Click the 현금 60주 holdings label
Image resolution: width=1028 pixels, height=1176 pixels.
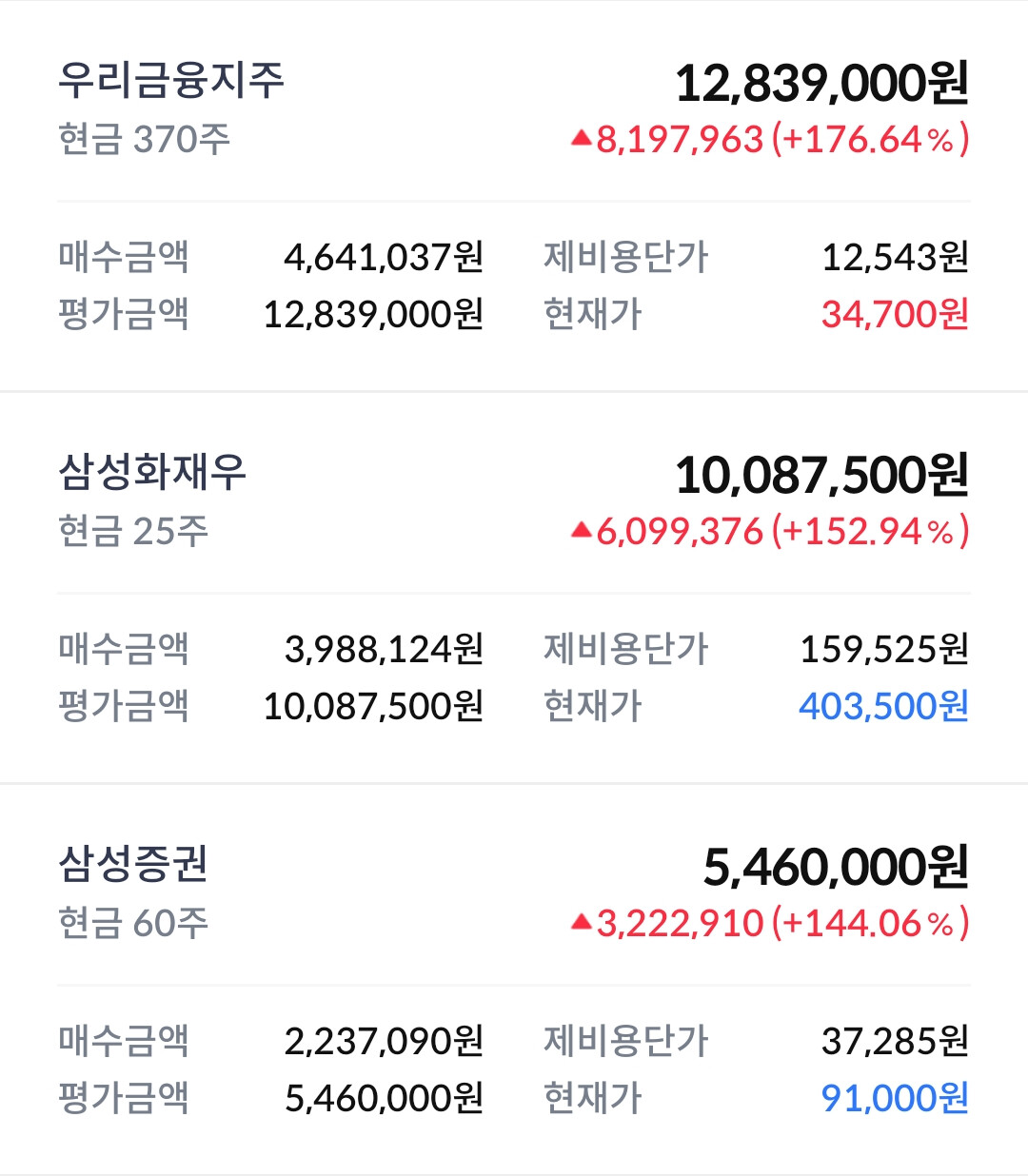tap(133, 923)
